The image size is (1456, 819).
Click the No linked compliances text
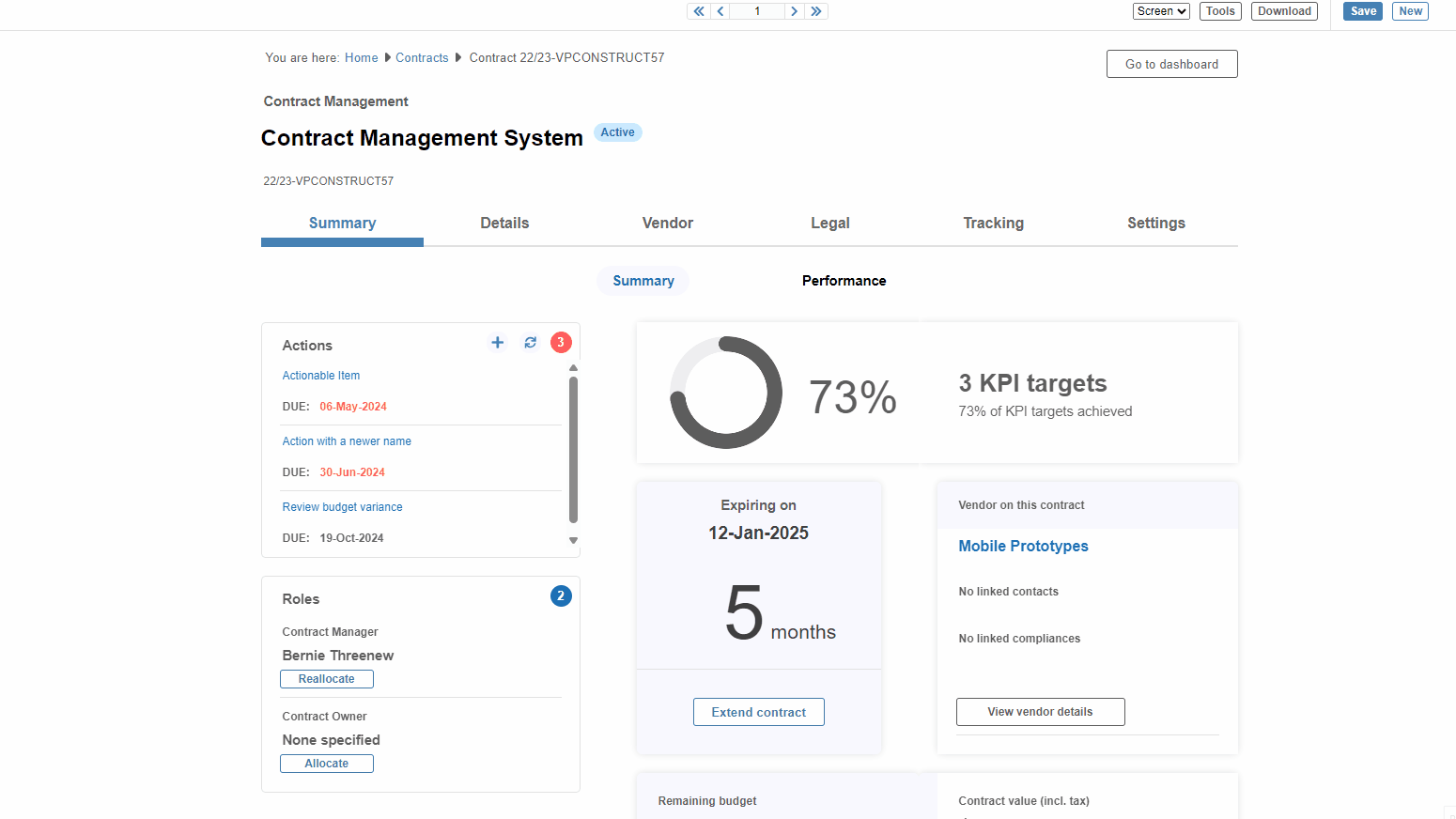1019,639
